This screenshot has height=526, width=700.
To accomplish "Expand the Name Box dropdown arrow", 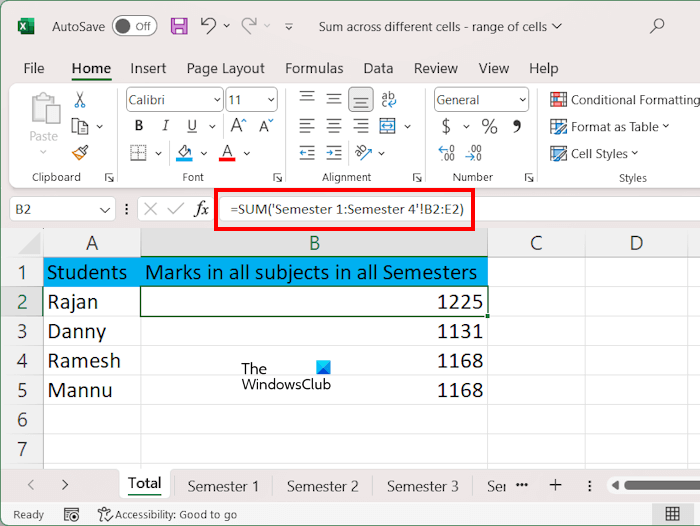I will pos(105,210).
